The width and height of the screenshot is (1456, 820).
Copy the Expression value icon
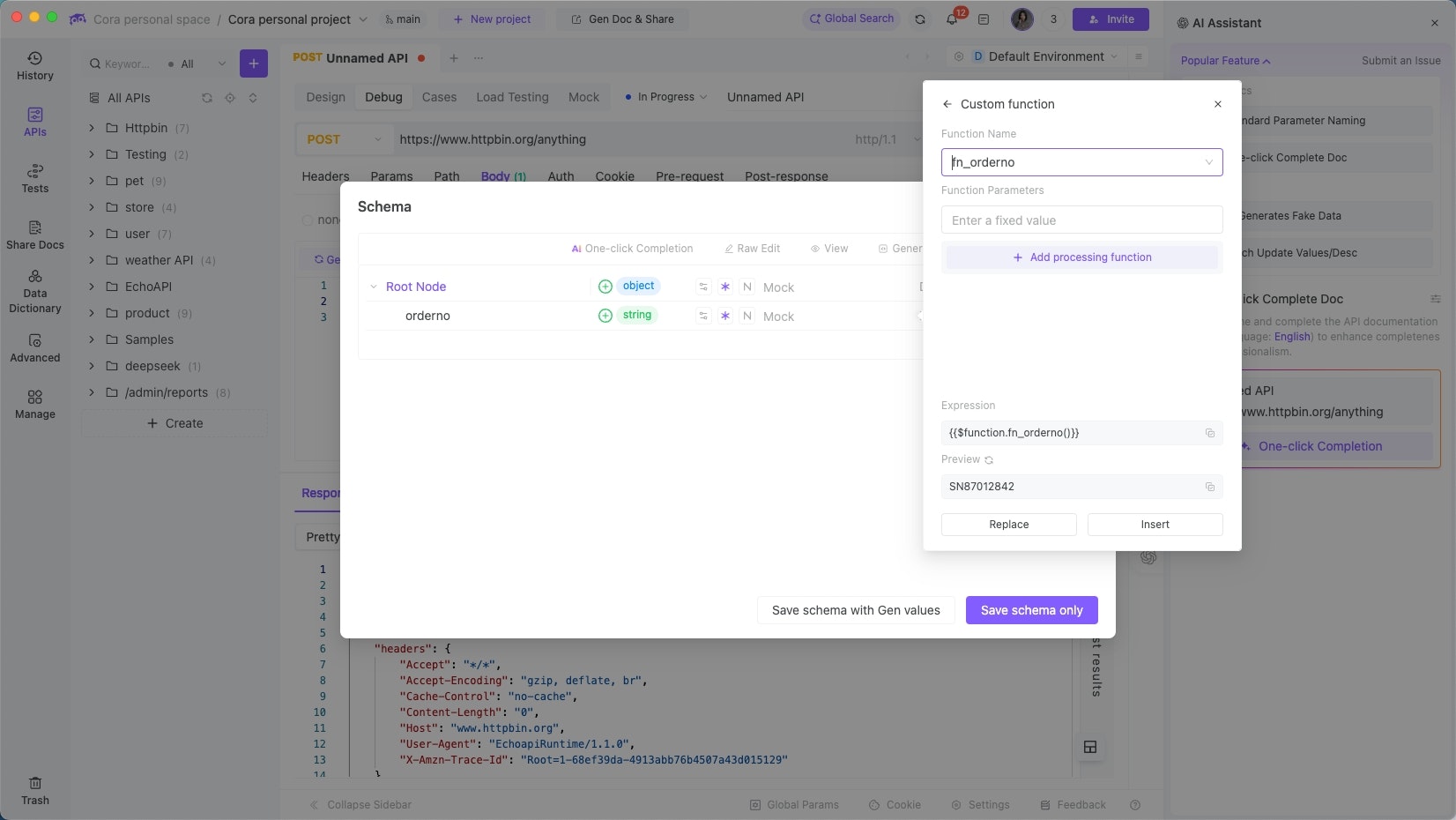(x=1210, y=433)
